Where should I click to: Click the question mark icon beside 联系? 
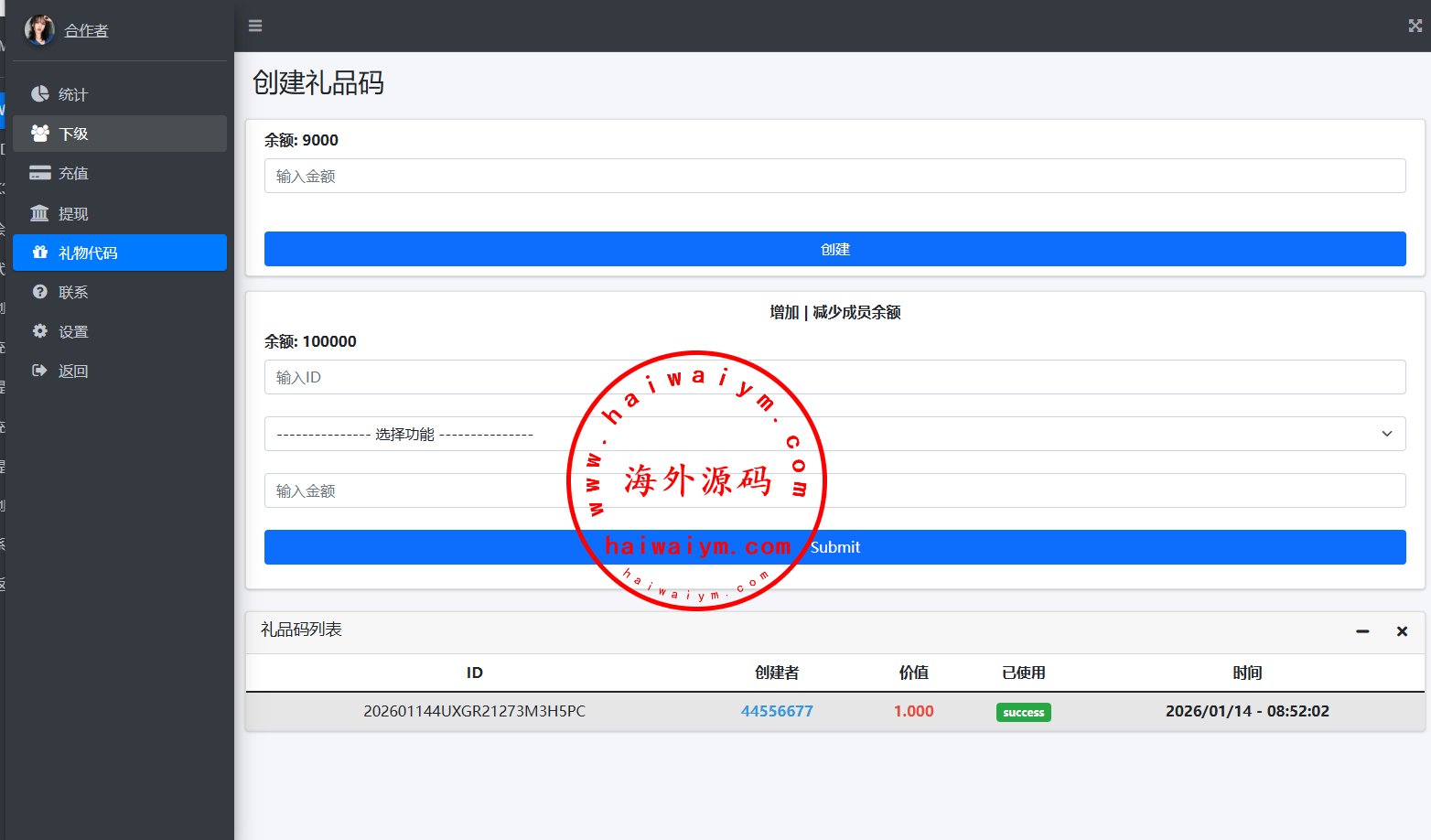click(40, 292)
